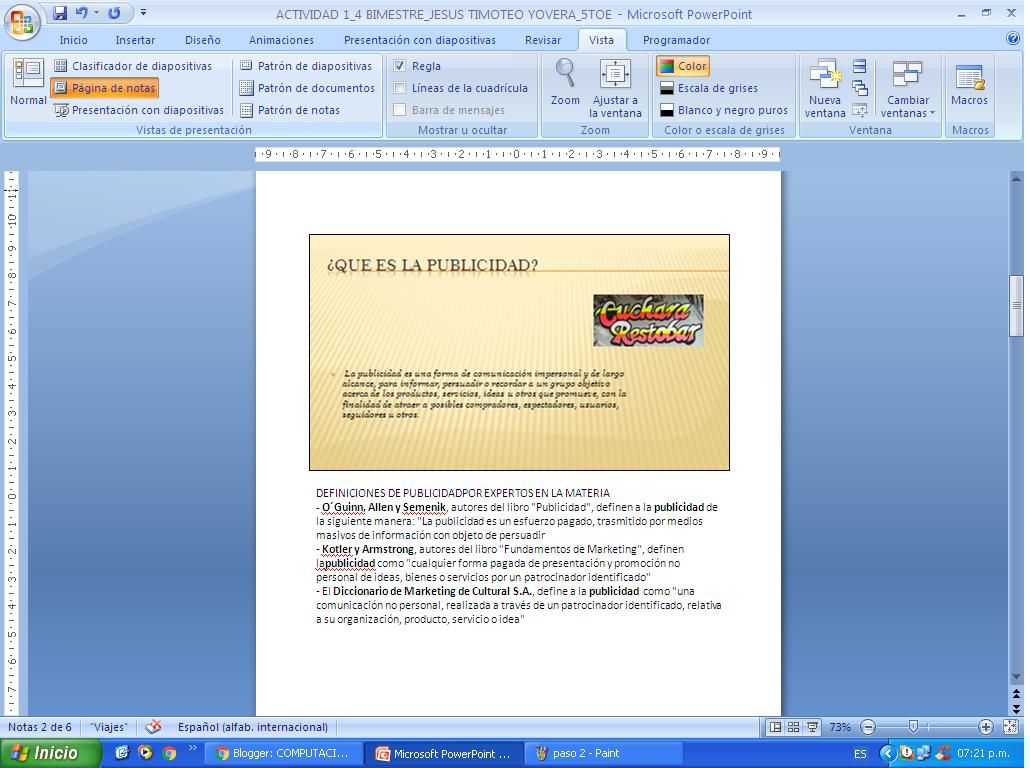Open the Zoom dialog magnifier
The image size is (1030, 768).
565,82
